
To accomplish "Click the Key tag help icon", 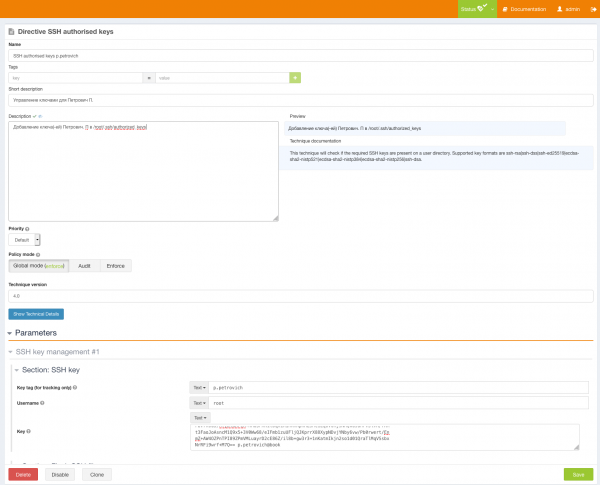I will click(x=76, y=387).
